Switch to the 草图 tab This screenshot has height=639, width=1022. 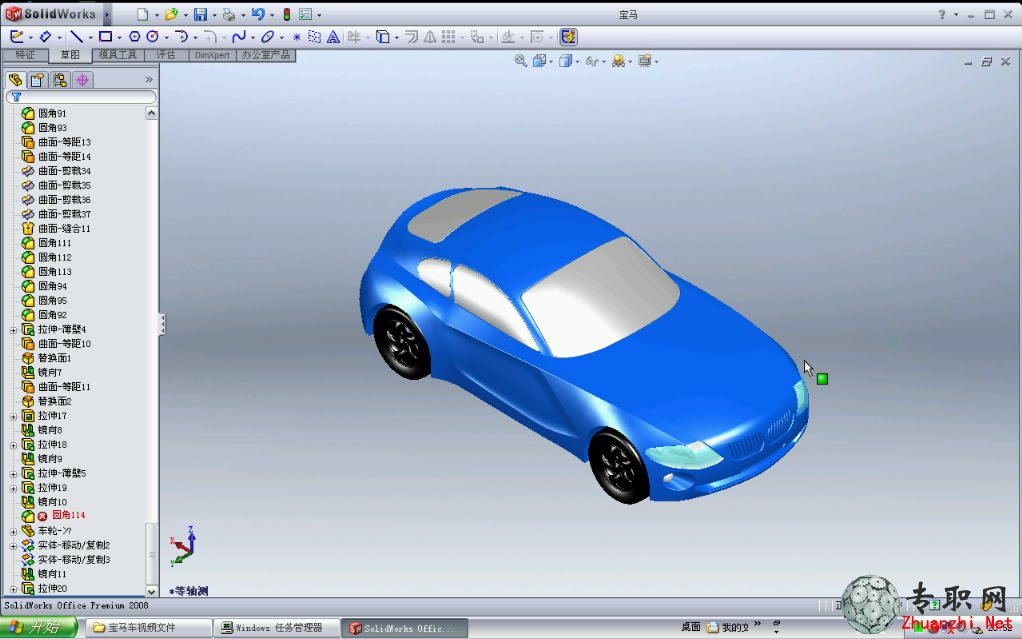tap(70, 55)
